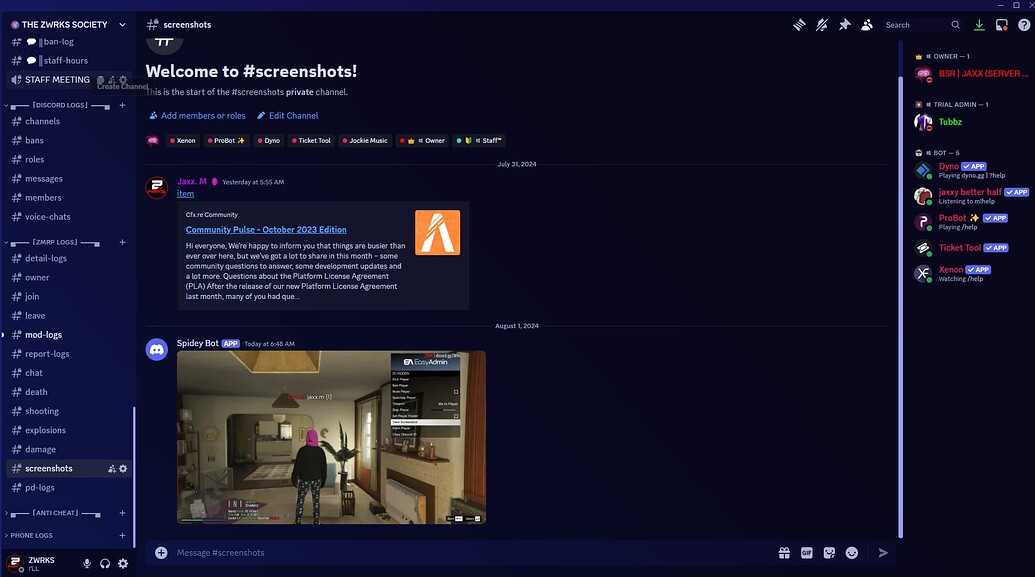Hide the member list icon
The image size is (1035, 577).
[866, 24]
